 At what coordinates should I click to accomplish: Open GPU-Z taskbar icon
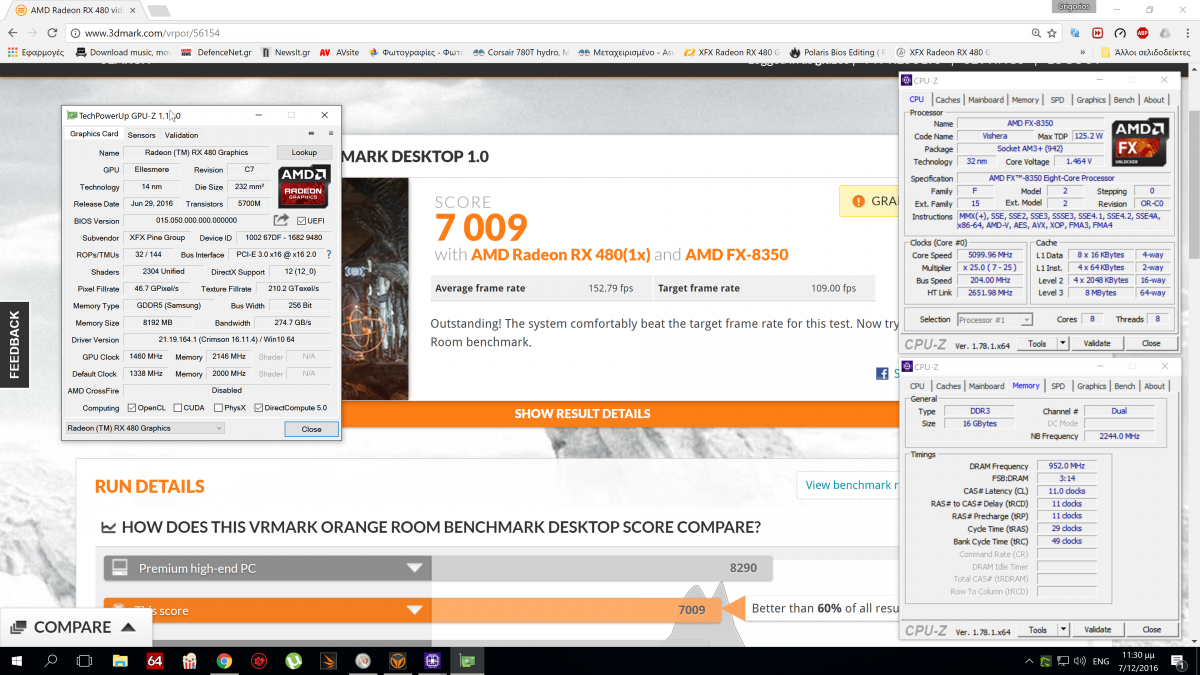pyautogui.click(x=467, y=660)
